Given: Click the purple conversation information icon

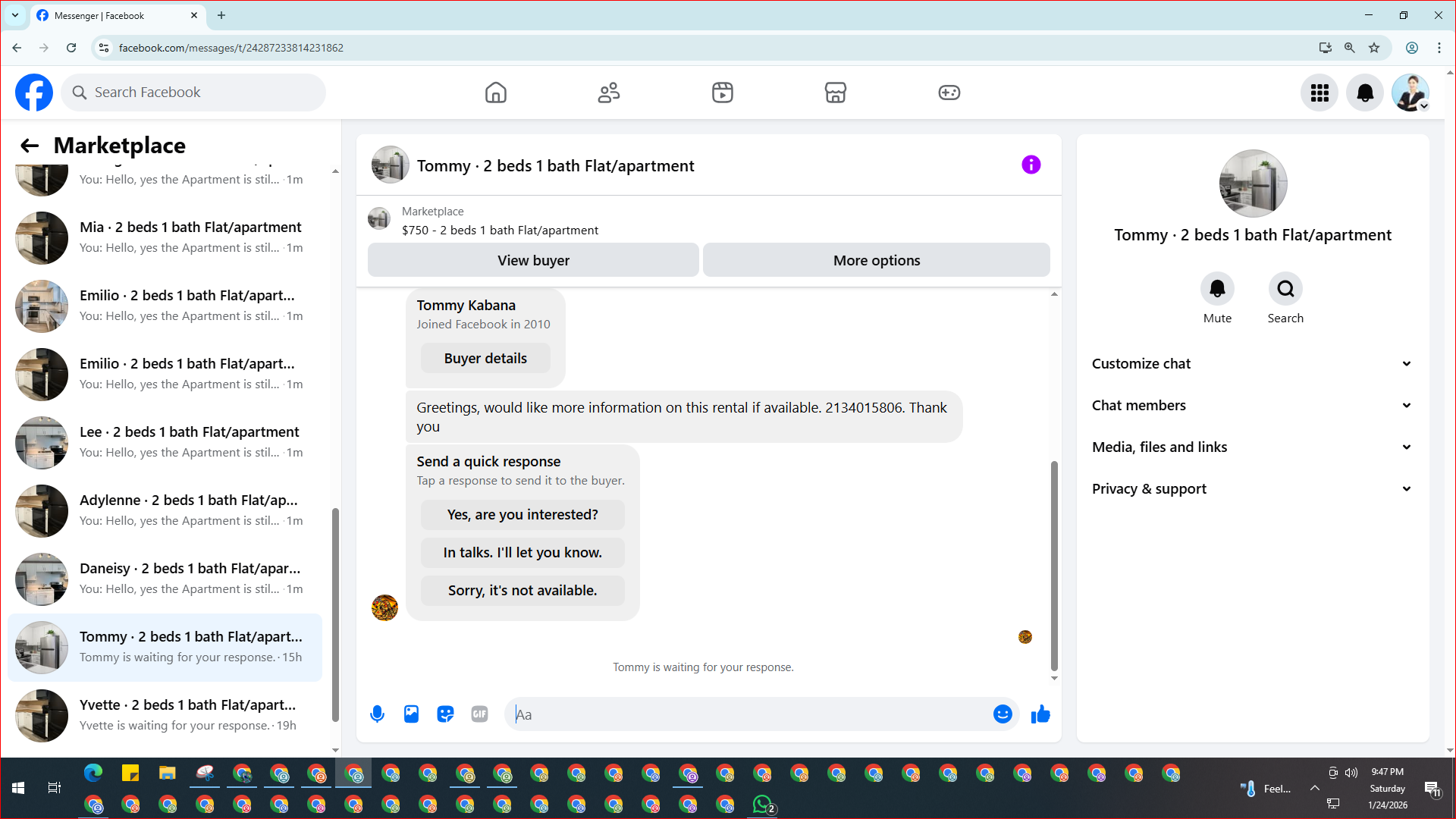Looking at the screenshot, I should click(1031, 165).
